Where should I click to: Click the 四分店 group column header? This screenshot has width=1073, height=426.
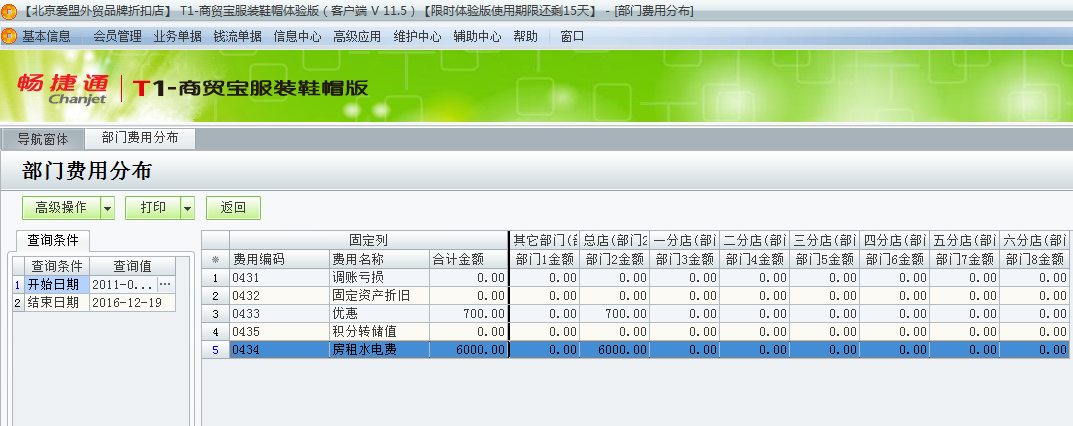point(894,241)
